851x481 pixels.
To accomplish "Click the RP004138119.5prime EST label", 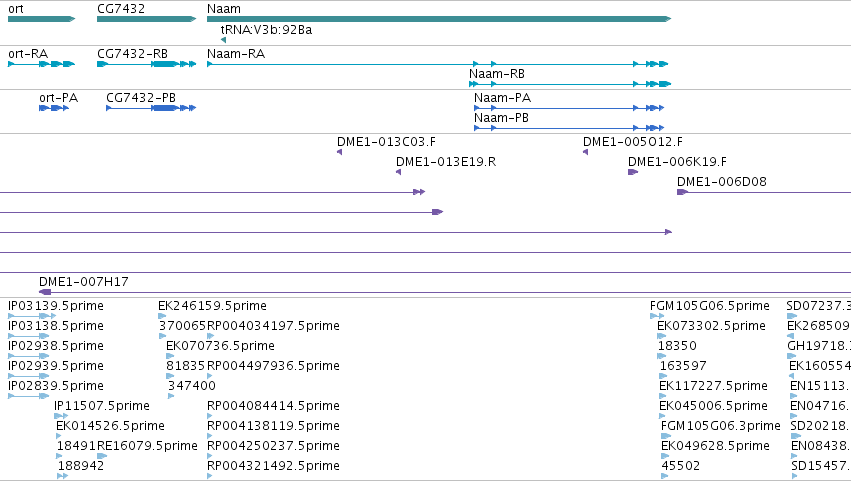I will 274,426.
